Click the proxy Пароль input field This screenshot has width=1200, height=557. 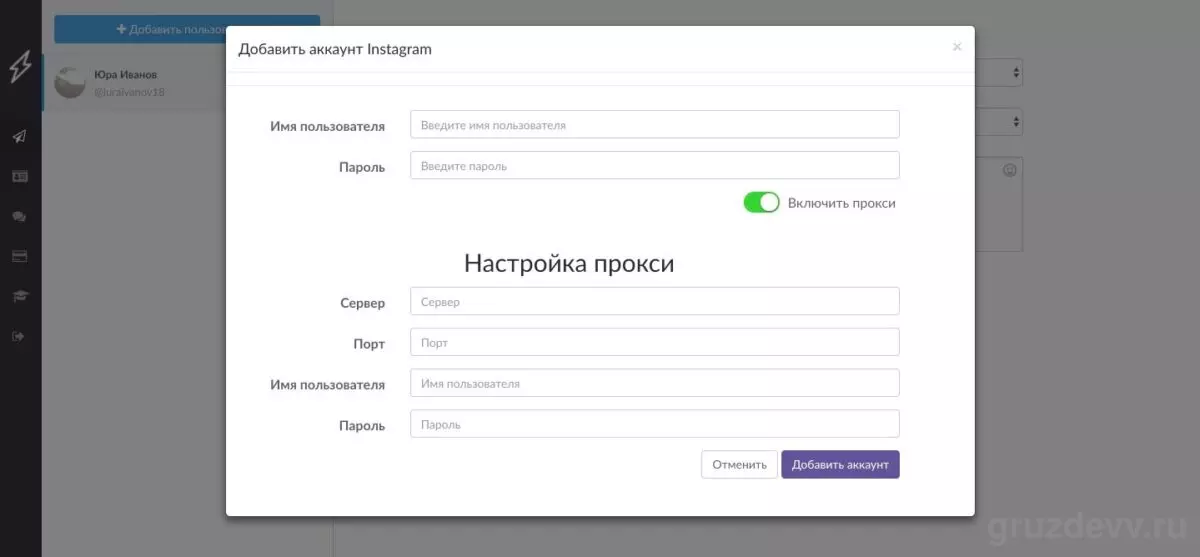coord(655,424)
